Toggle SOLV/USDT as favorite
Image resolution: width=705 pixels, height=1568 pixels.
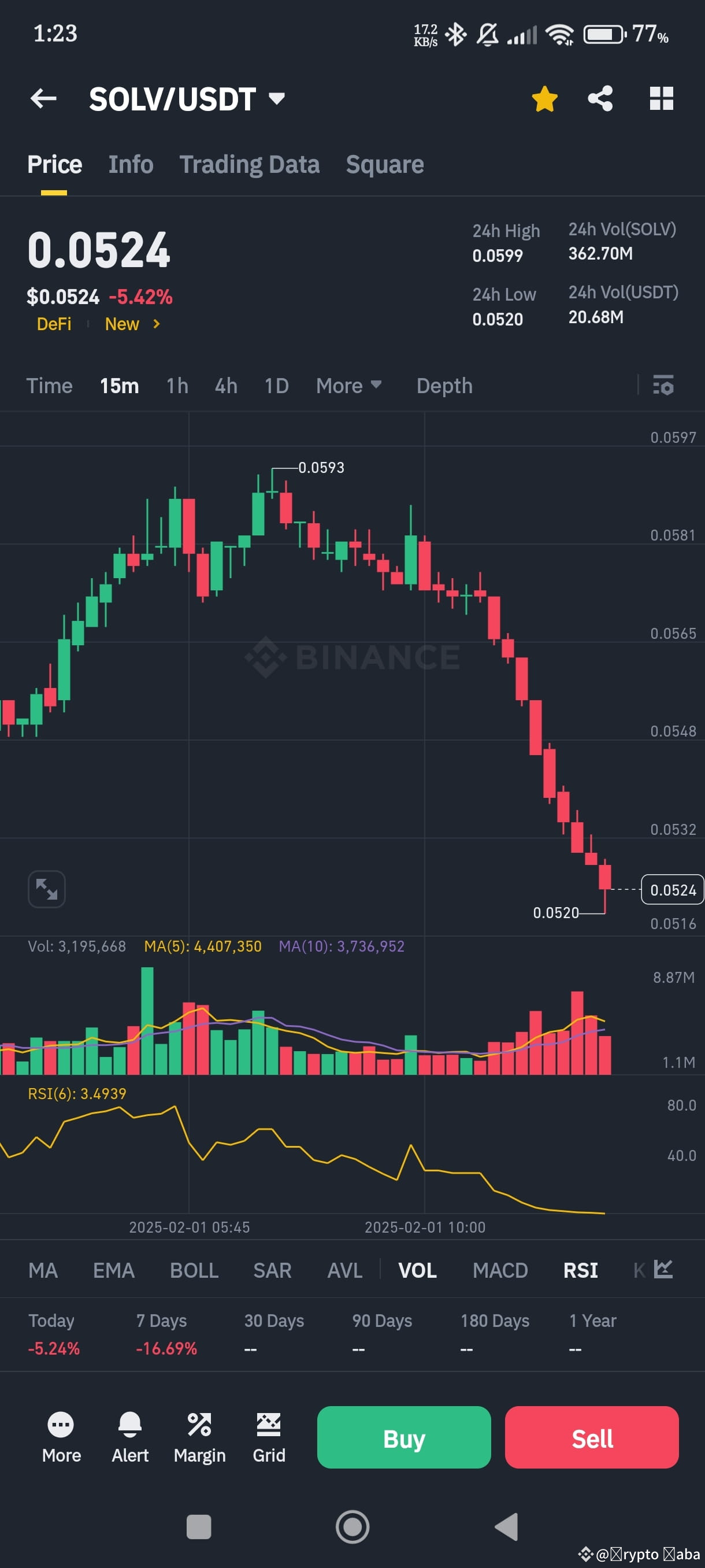pyautogui.click(x=544, y=98)
